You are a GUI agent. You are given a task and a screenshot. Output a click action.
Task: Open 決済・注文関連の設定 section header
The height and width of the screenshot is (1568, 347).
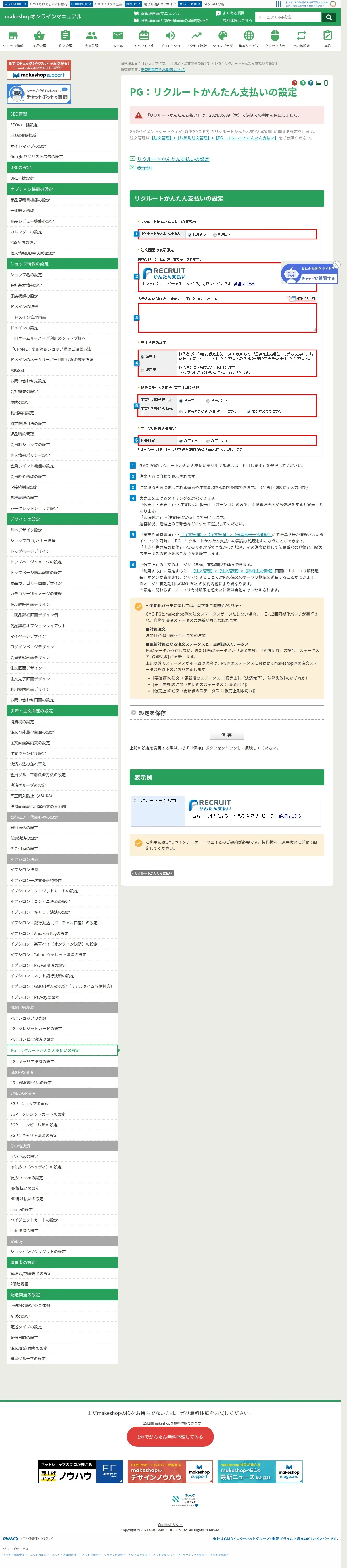tap(62, 711)
